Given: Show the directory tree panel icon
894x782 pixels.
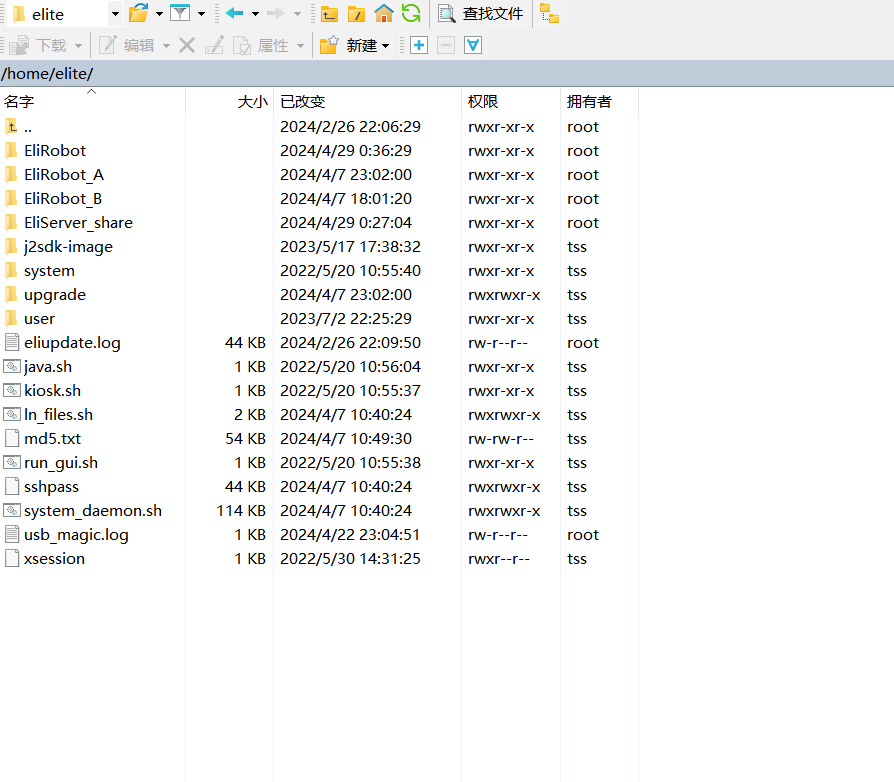Looking at the screenshot, I should point(549,13).
